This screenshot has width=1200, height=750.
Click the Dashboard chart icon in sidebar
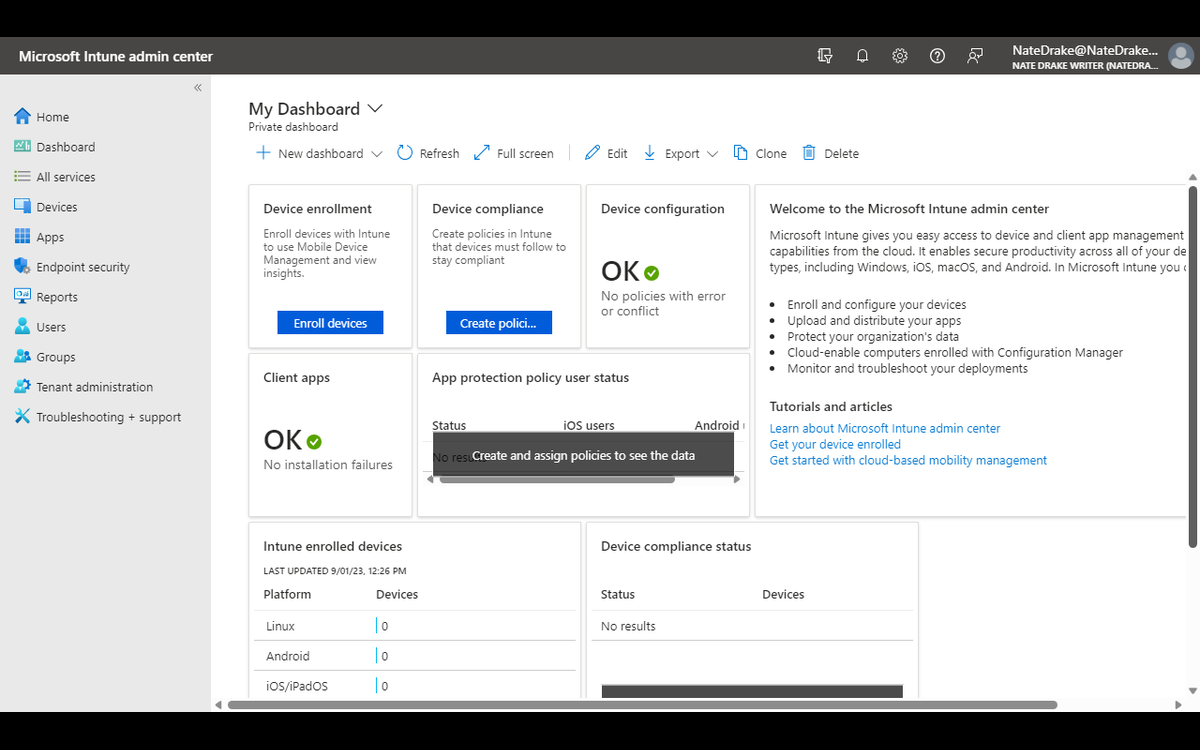(22, 147)
